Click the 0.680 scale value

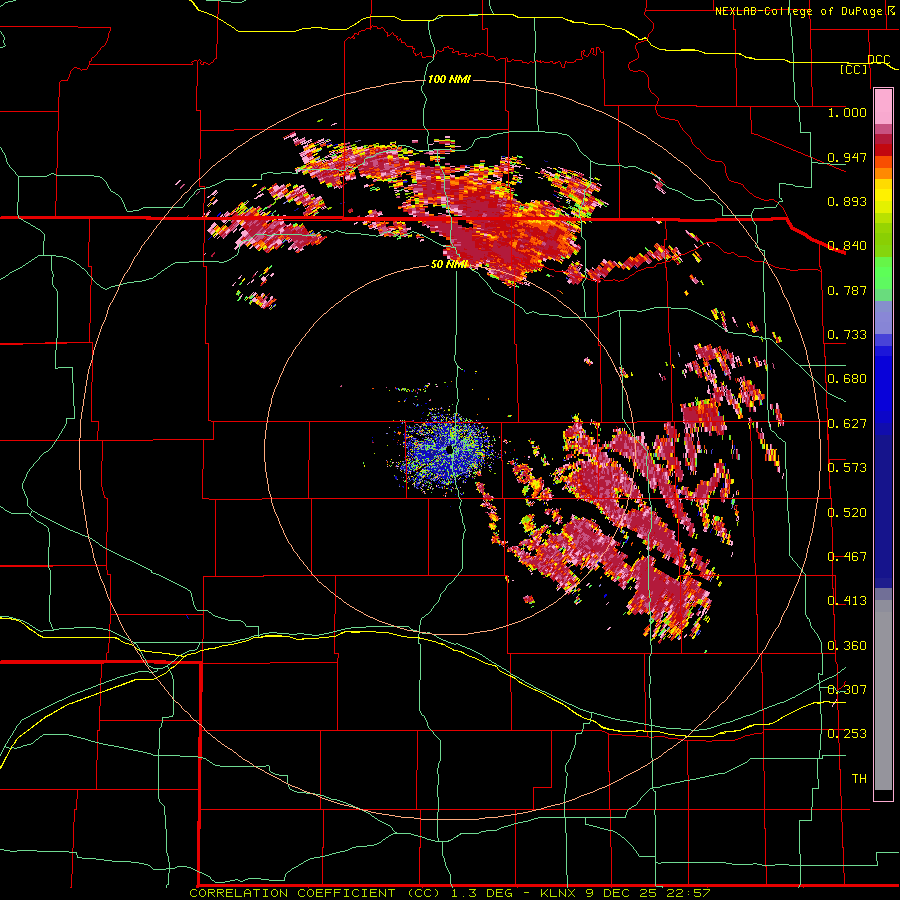click(847, 378)
